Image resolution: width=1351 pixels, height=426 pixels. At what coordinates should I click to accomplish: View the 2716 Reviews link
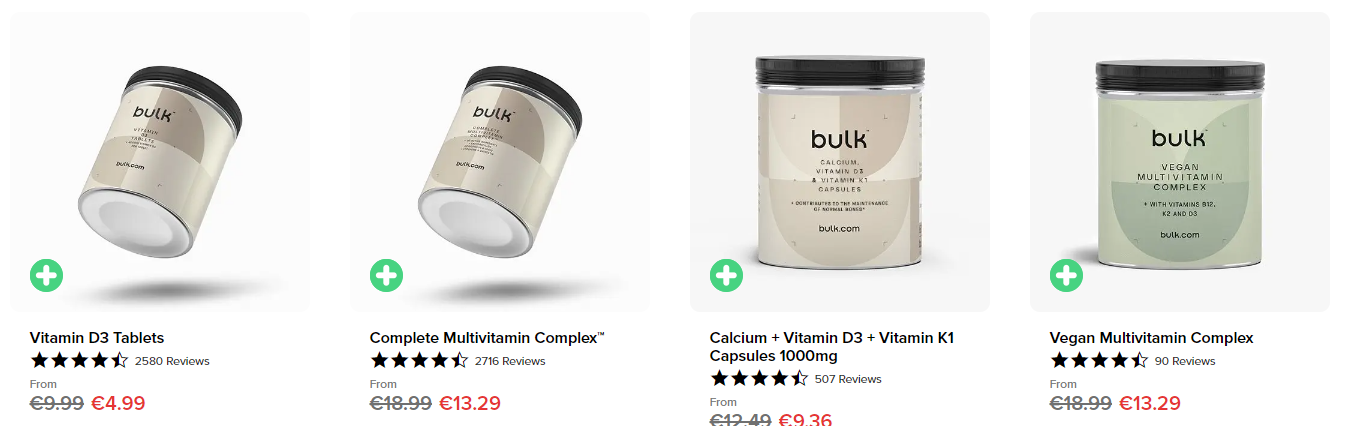(510, 361)
